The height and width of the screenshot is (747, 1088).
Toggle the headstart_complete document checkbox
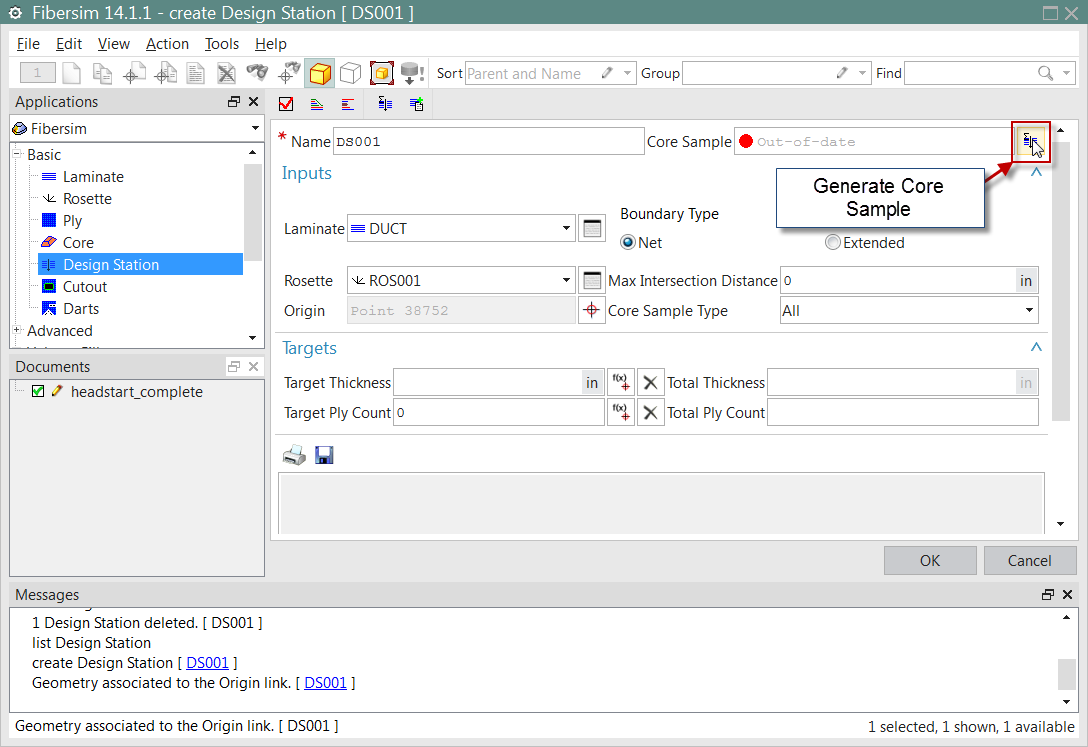(x=38, y=392)
